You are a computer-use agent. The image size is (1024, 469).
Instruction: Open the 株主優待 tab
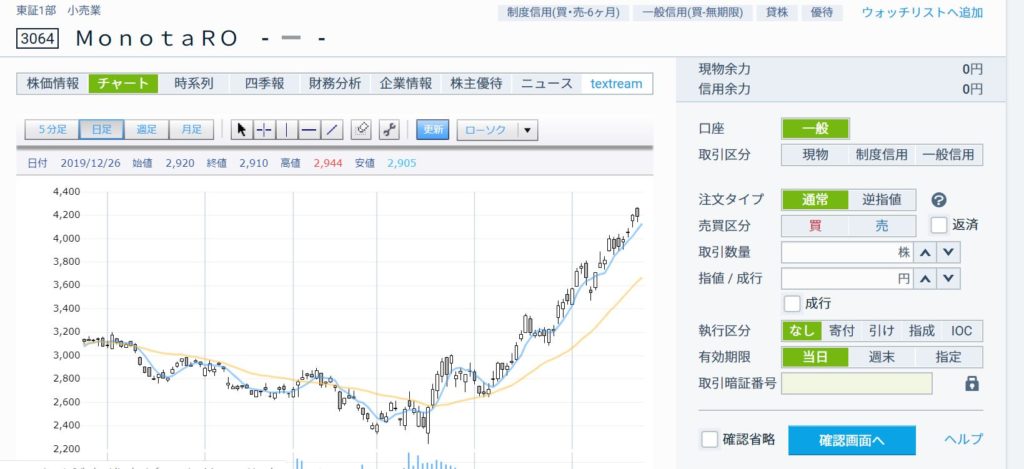pos(476,84)
